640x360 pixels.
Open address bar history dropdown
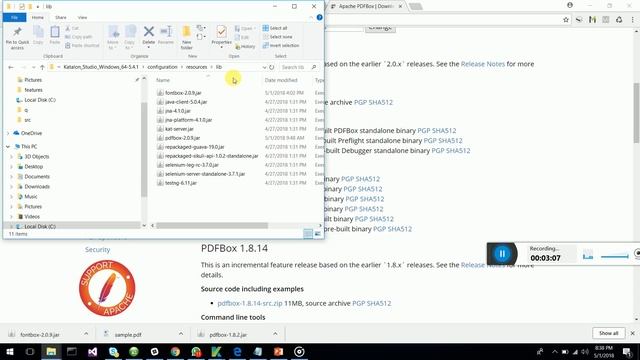click(x=264, y=67)
